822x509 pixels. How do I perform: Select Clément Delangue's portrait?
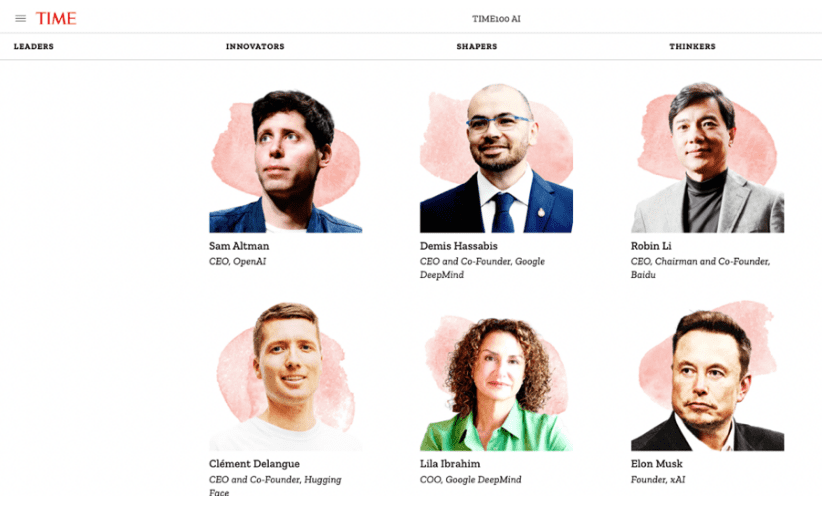[x=286, y=375]
